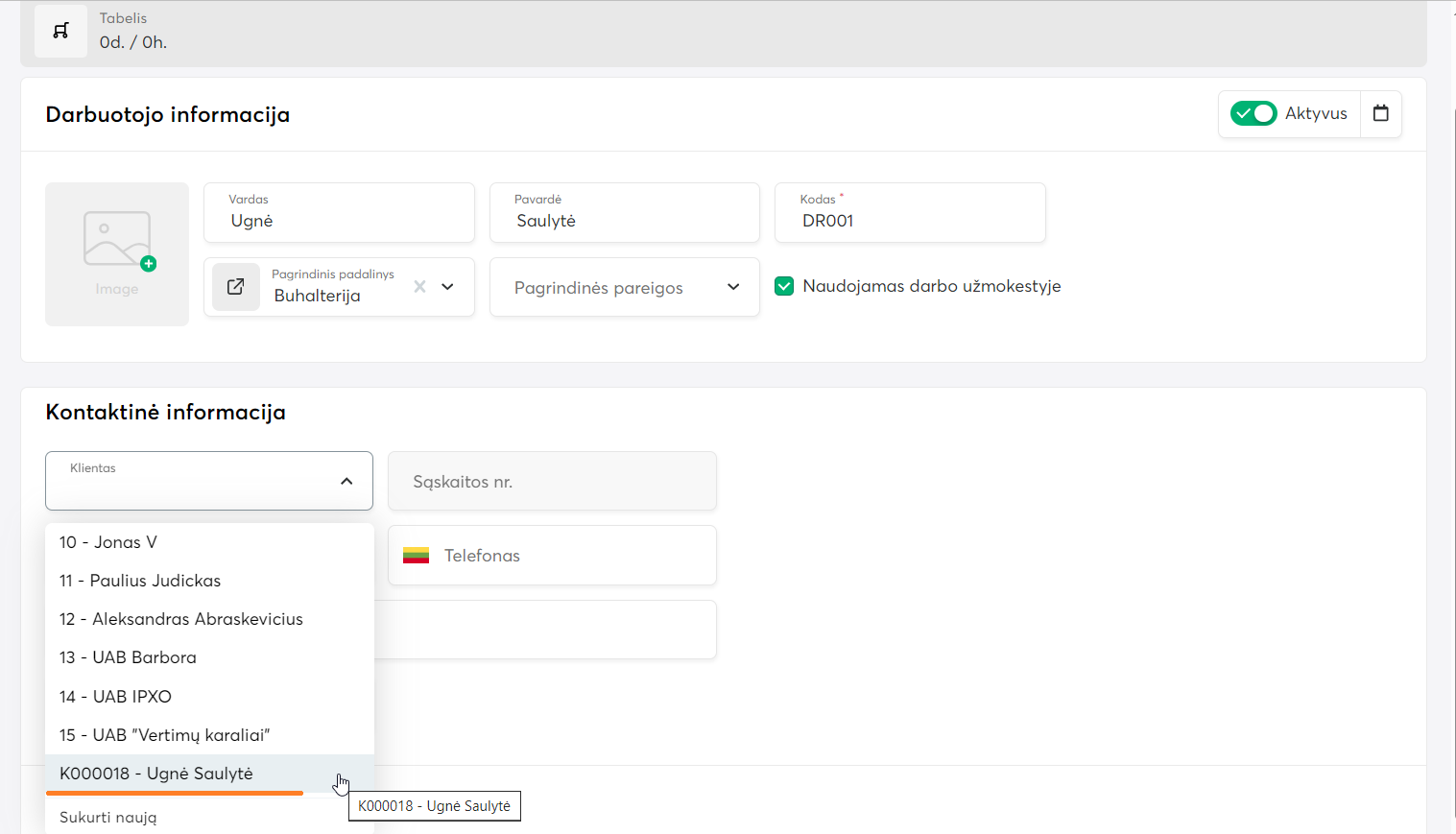Select client 10 - Jonas V

108,542
